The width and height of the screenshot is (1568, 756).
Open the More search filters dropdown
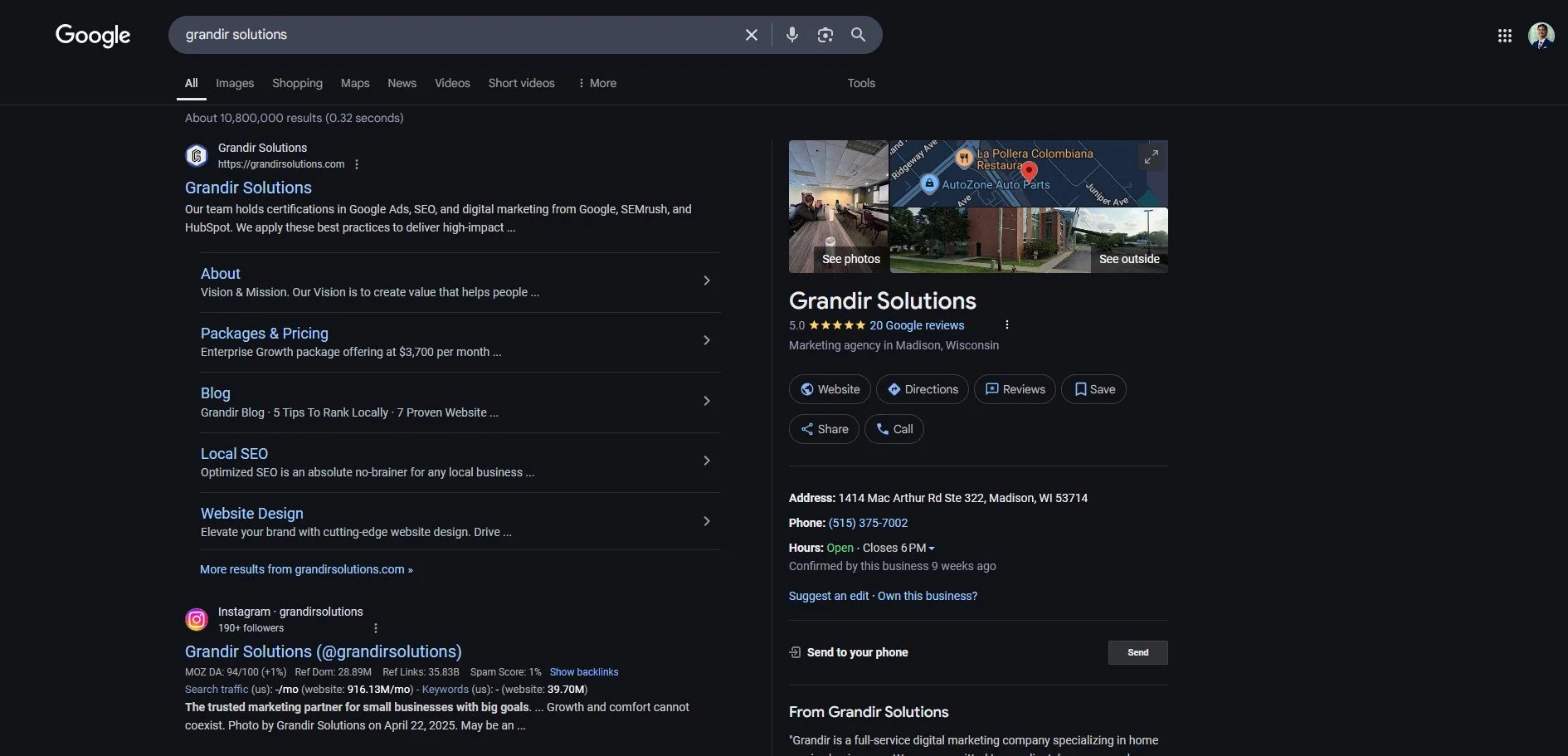[x=597, y=83]
